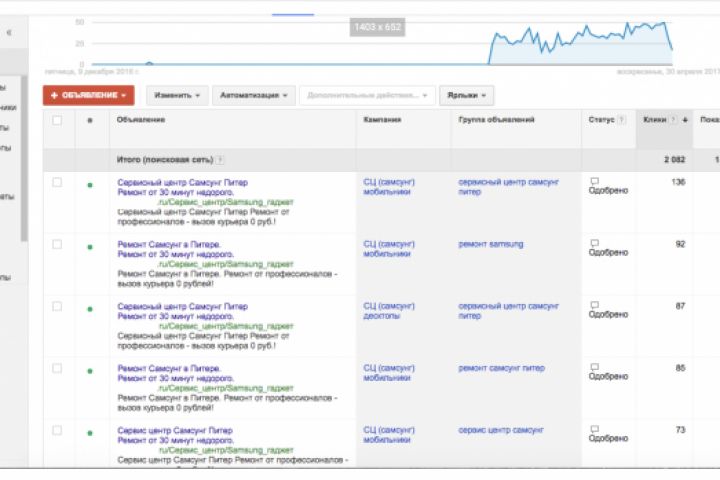Screen dimensions: 720x480
Task: Click the approval speech bubble icon in first row
Action: tap(594, 181)
